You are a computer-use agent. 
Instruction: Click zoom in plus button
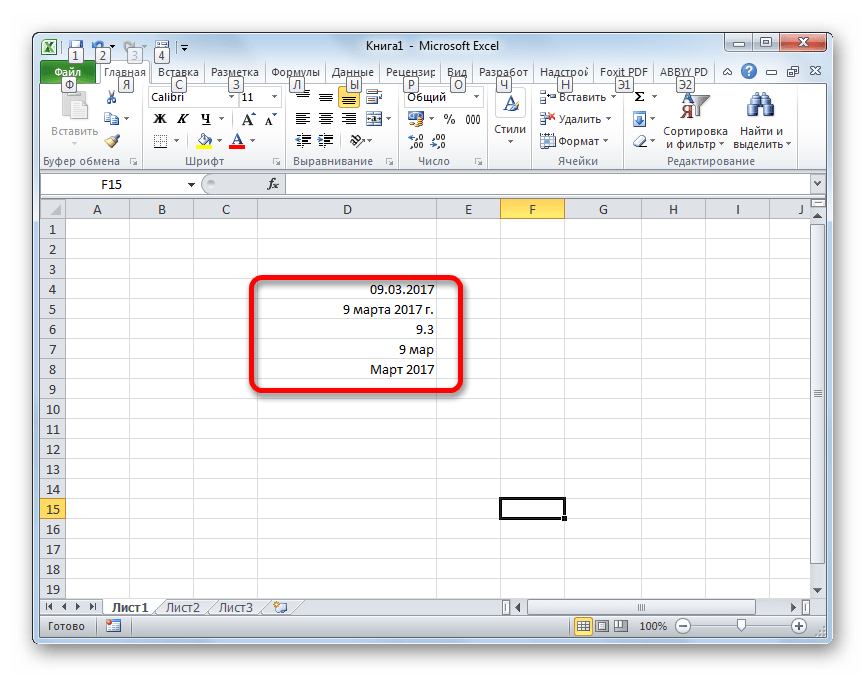(x=799, y=626)
